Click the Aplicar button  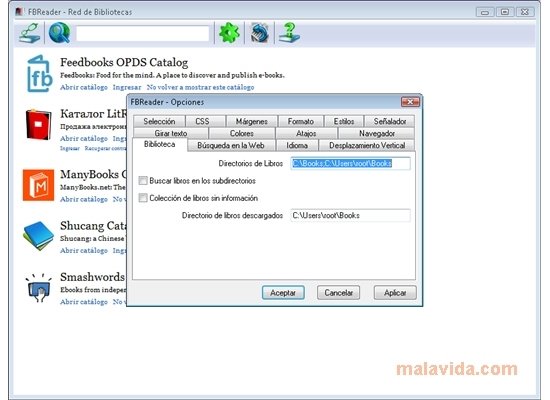[x=395, y=293]
